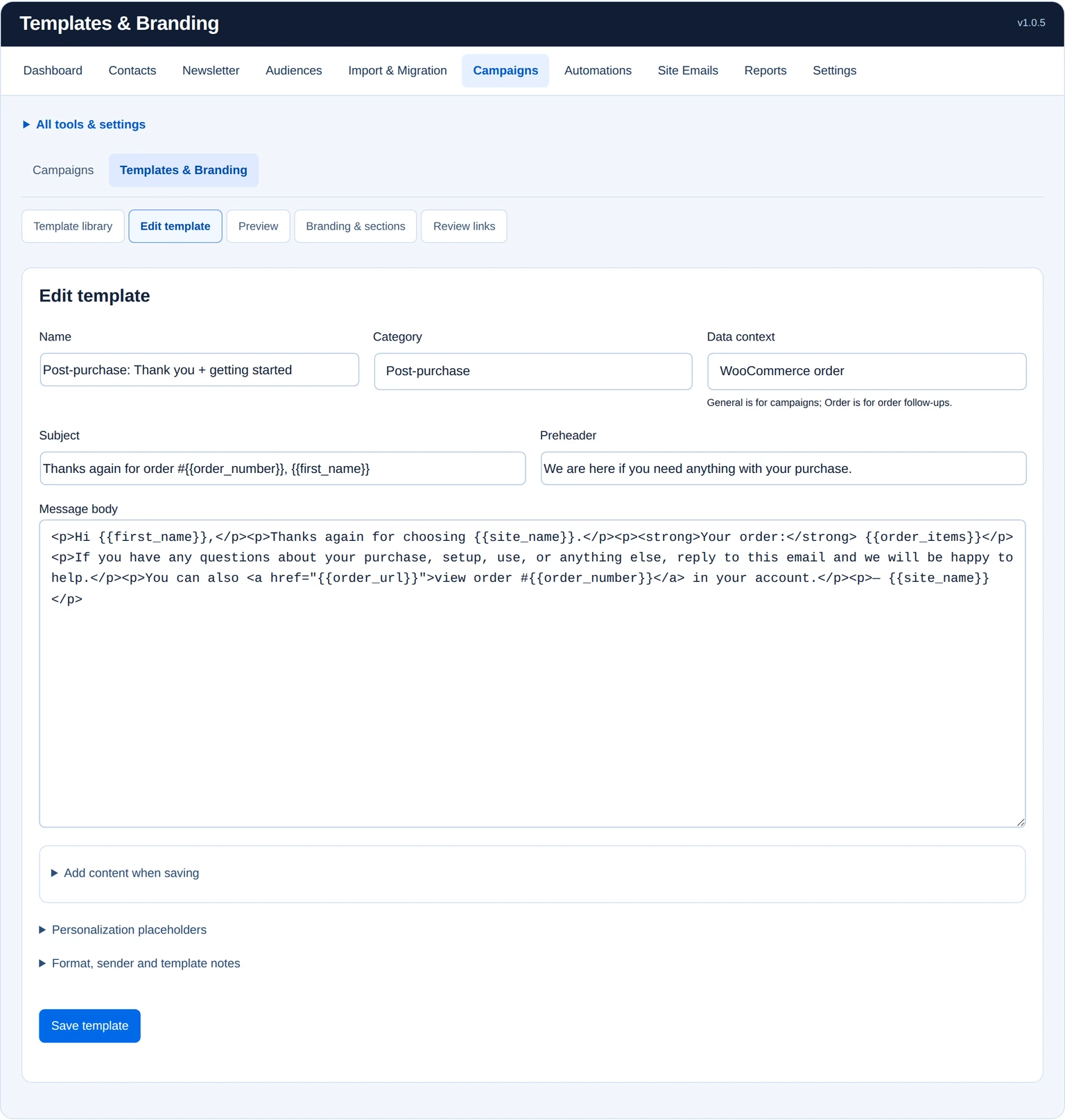Click into the Subject field
Screen dimensions: 1065x1120
click(282, 468)
